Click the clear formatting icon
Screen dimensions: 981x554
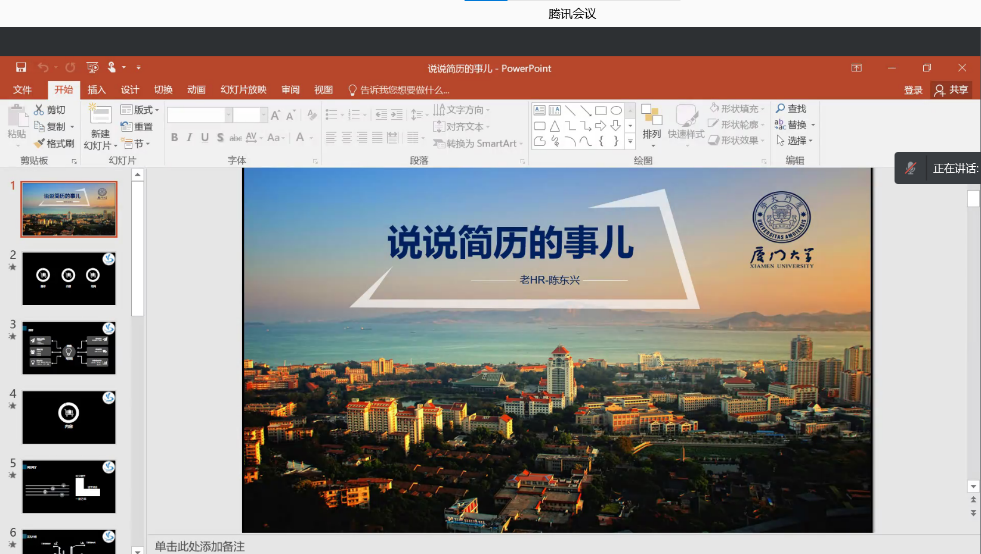coord(312,115)
